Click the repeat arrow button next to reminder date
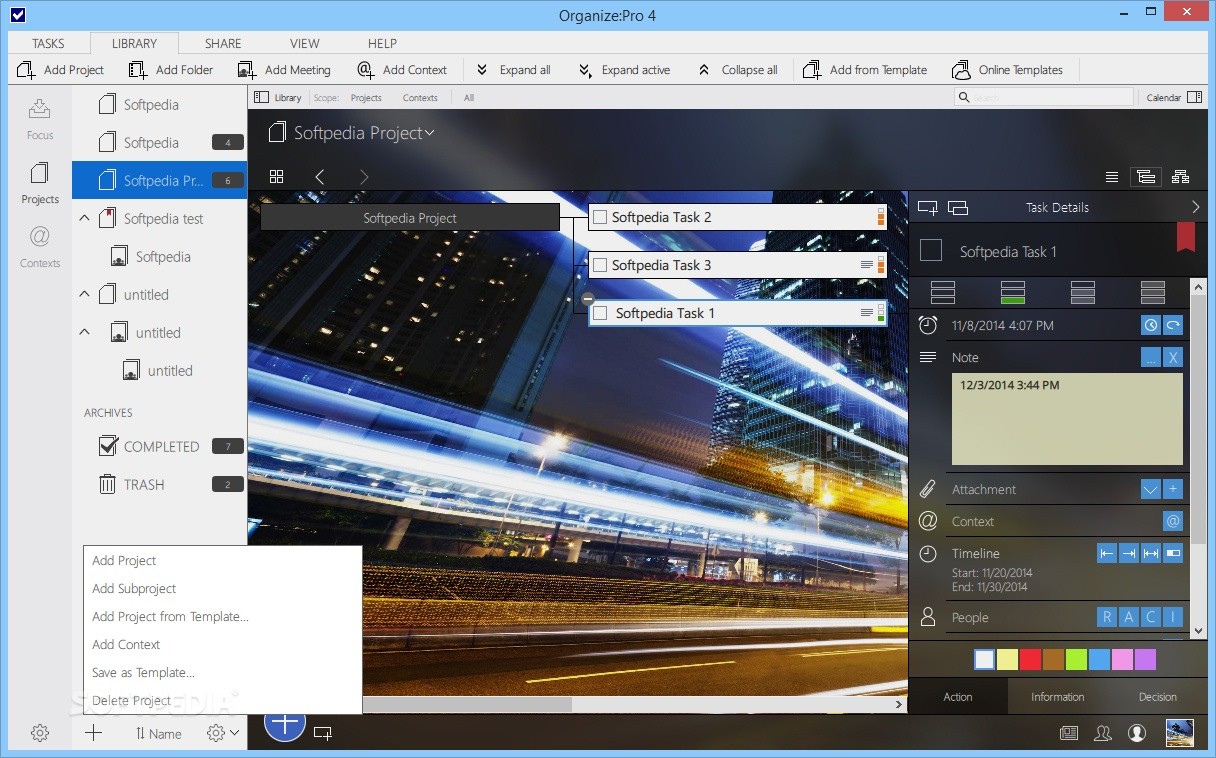Screen dimensions: 1216x758 click(1173, 325)
